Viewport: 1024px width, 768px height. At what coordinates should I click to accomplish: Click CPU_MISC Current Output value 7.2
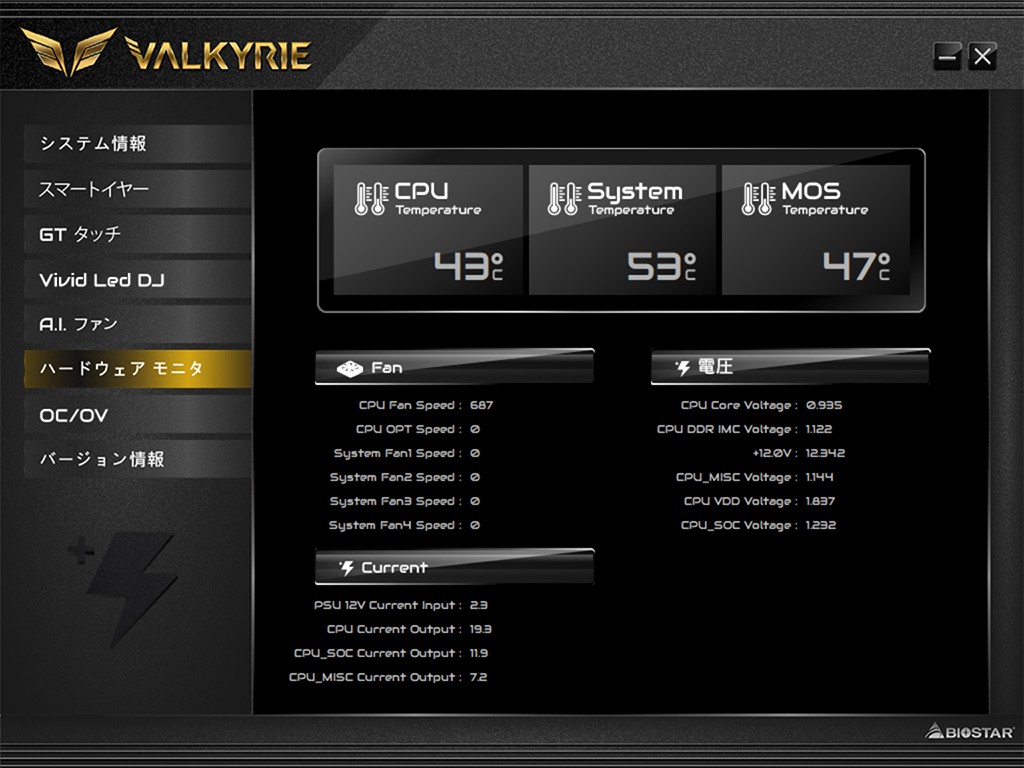click(478, 677)
